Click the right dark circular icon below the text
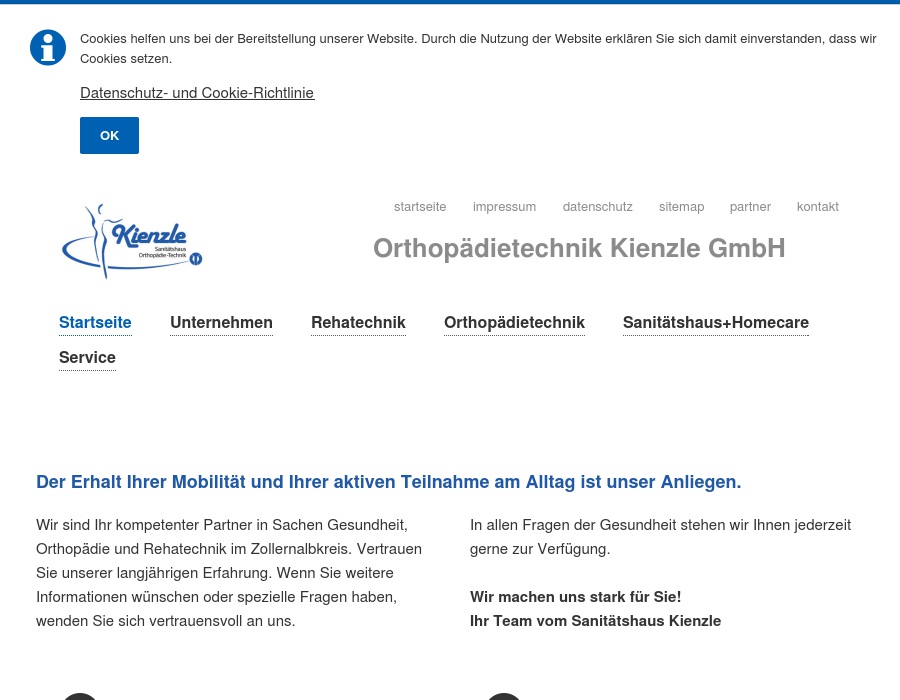The height and width of the screenshot is (700, 900). click(x=504, y=696)
